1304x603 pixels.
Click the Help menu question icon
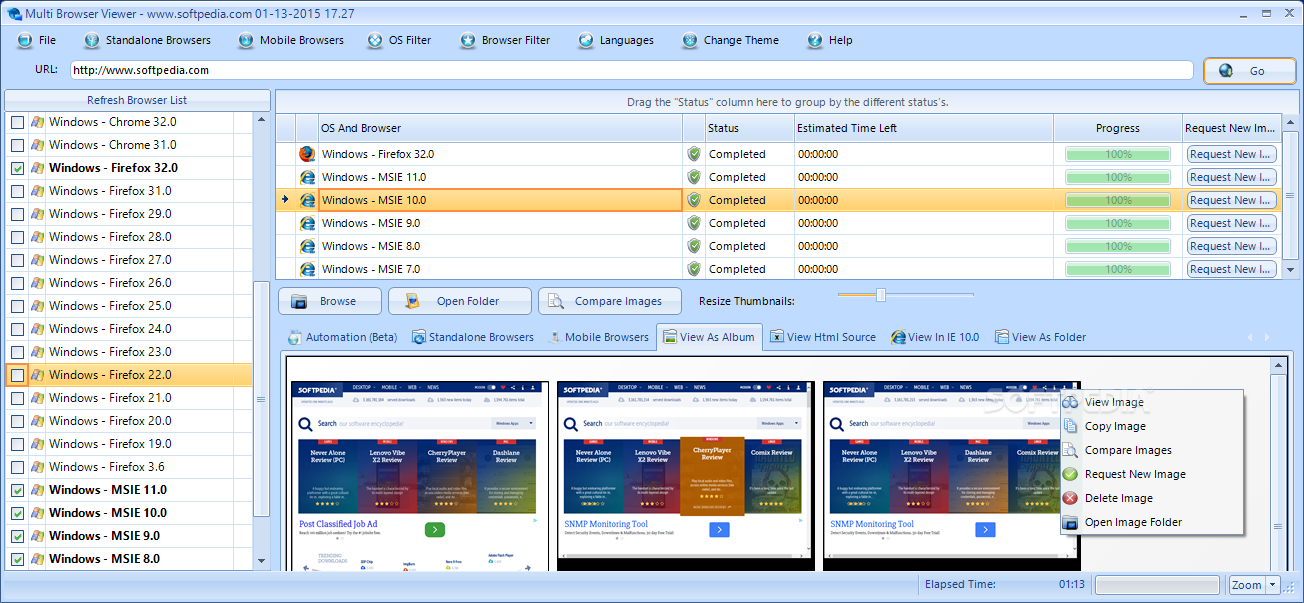coord(815,41)
